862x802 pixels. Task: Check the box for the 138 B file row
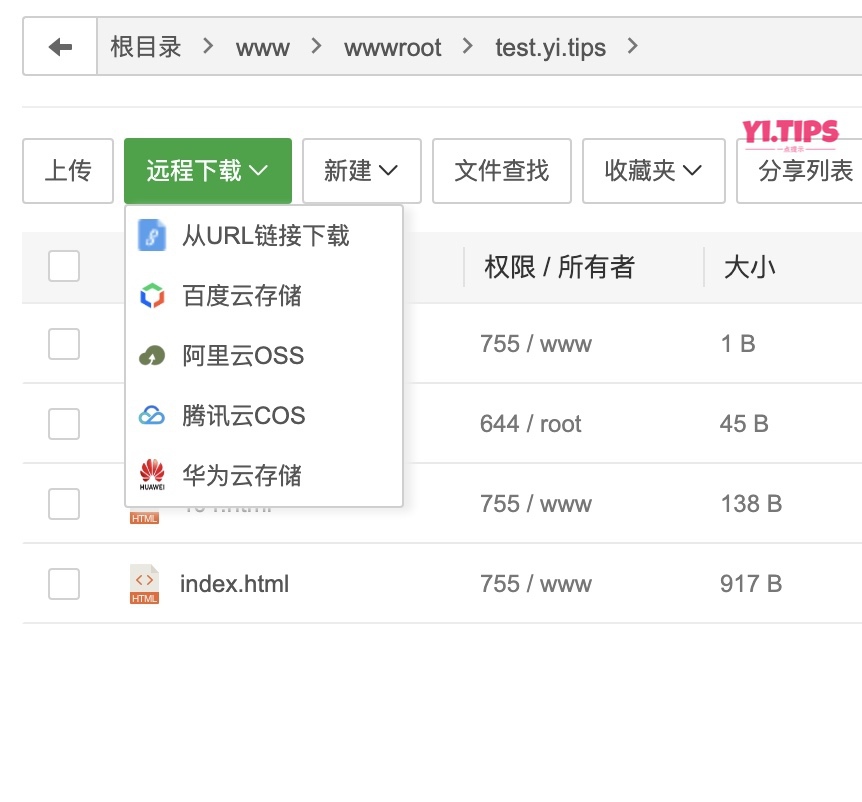[64, 504]
